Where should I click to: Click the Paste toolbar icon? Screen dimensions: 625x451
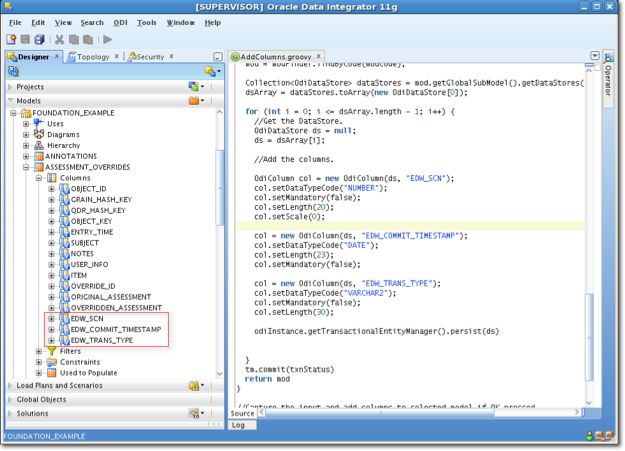coord(88,39)
